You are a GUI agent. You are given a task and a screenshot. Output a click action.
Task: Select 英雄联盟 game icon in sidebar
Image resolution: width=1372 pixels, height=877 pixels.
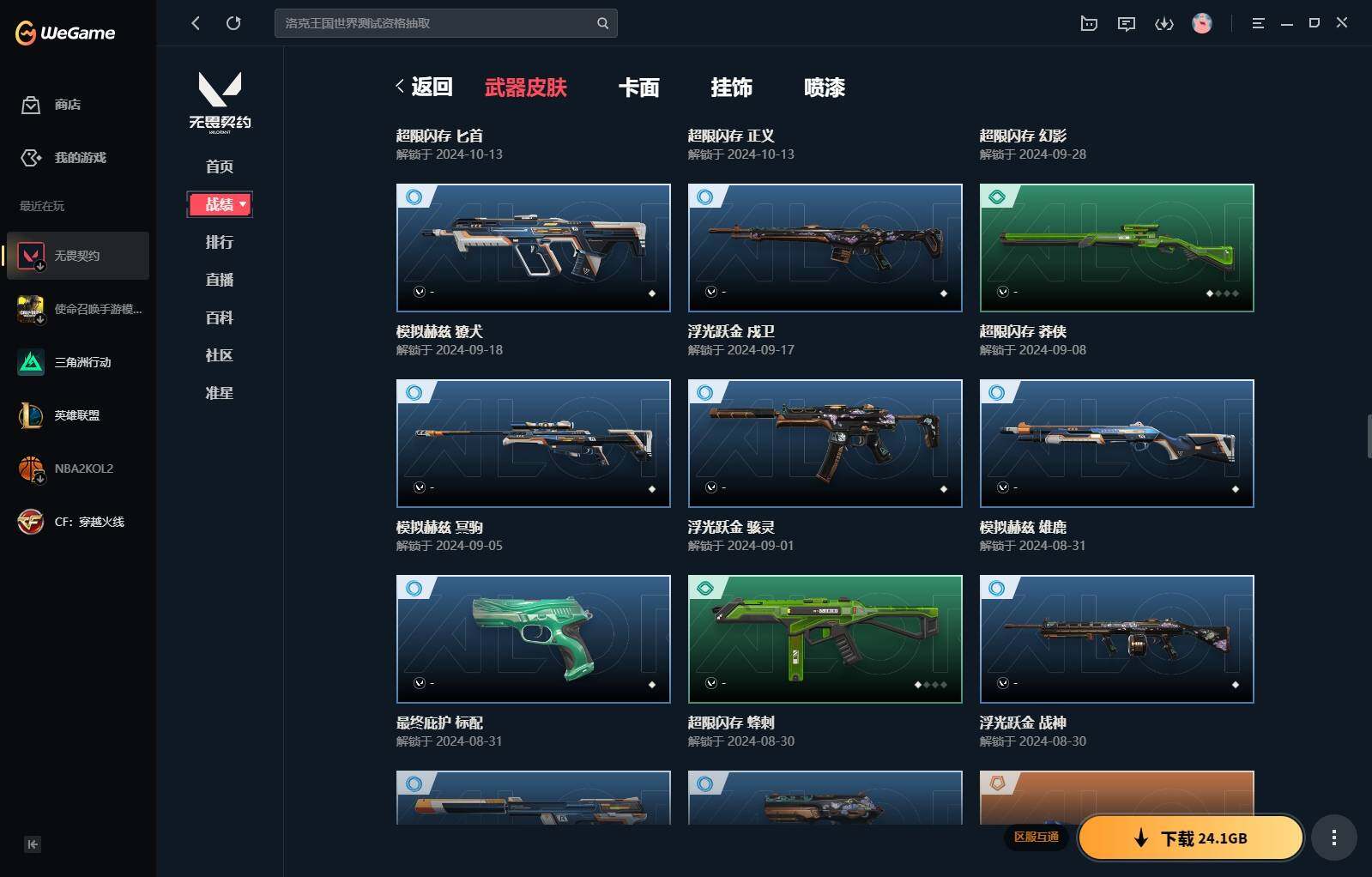click(x=31, y=415)
